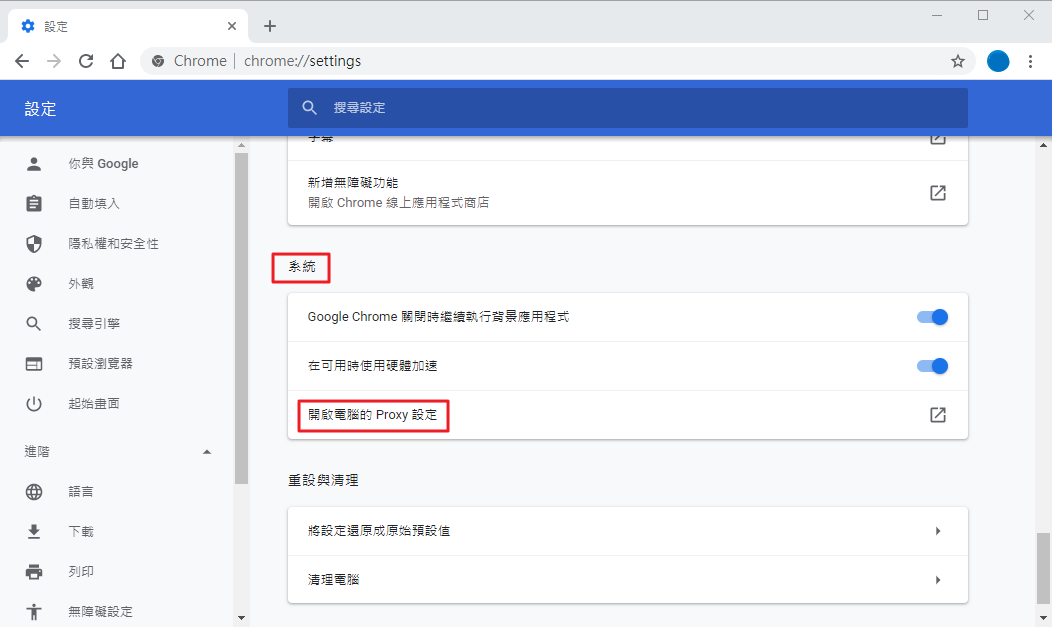Screen dimensions: 1052x627
Task: Close the Chrome window
Action: (1029, 15)
